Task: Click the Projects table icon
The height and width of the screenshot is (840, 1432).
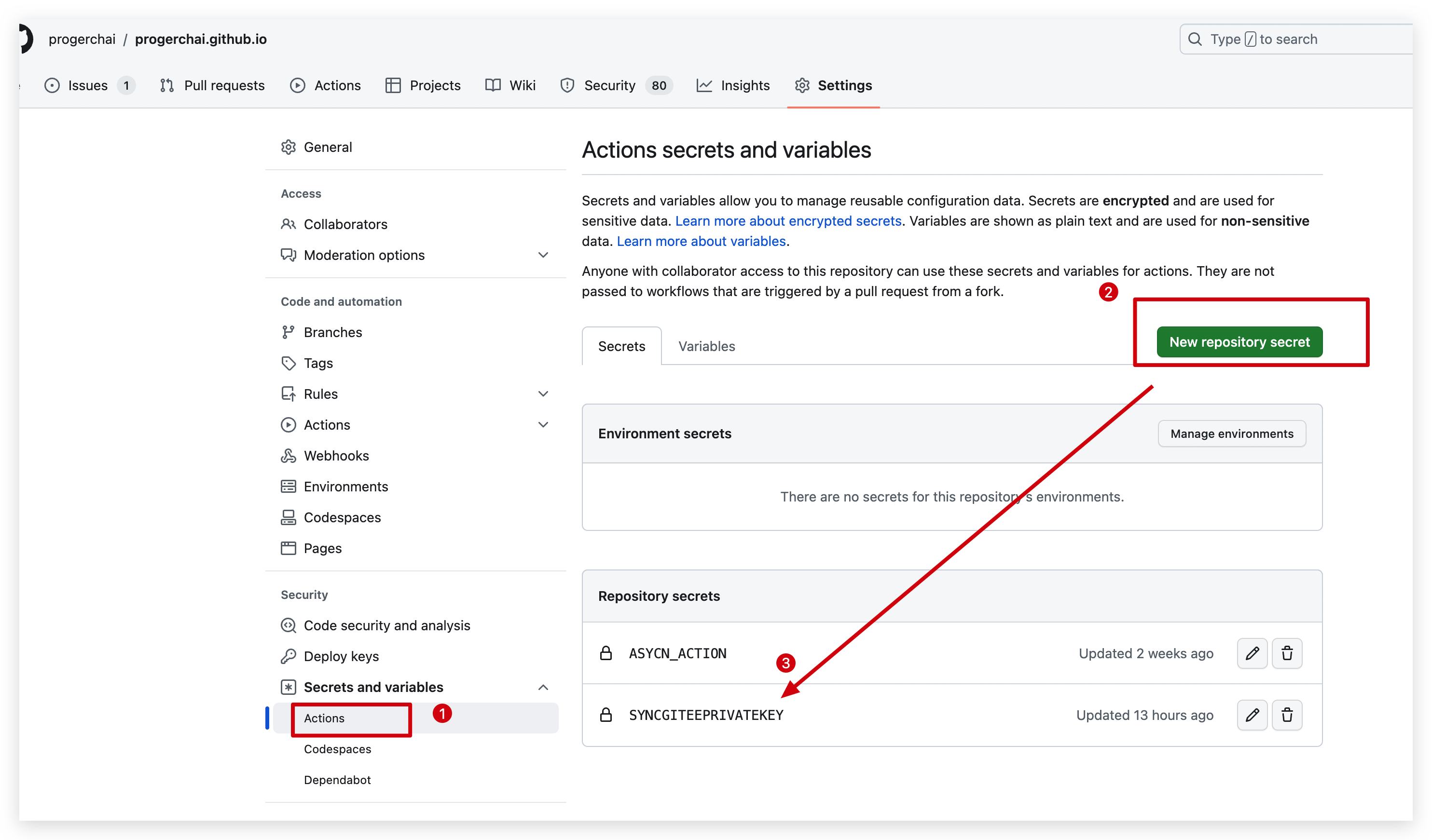Action: 393,86
